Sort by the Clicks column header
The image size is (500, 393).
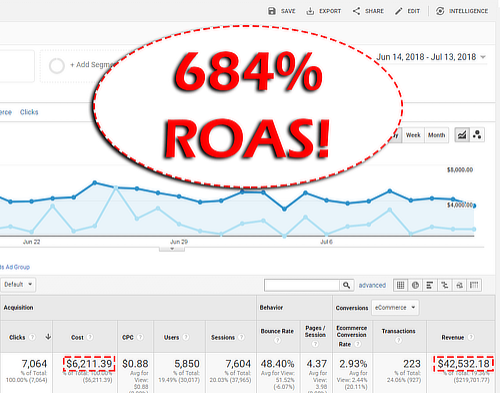17,338
